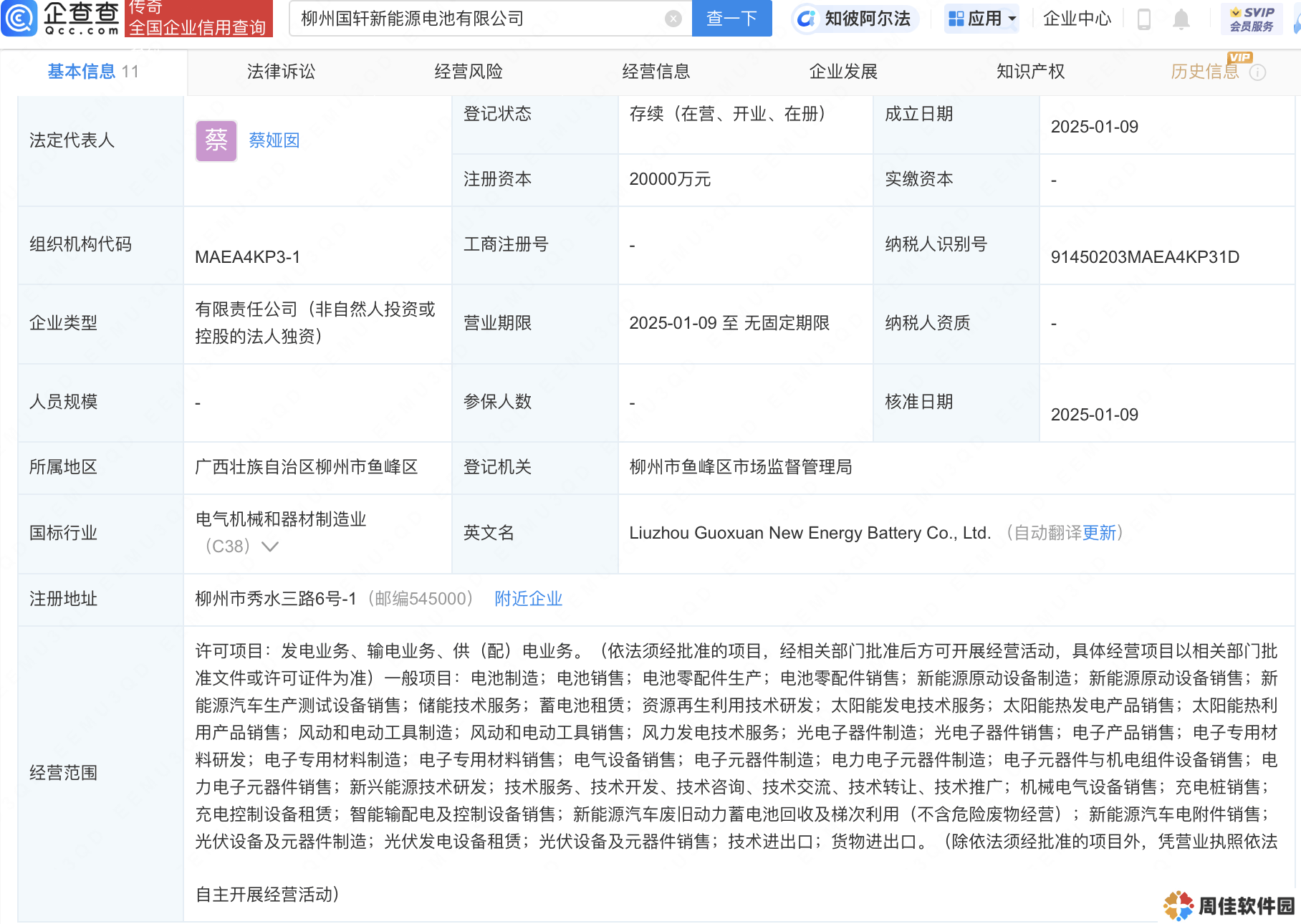Open SVIP member services icon
Viewport: 1301px width, 924px height.
(x=1251, y=19)
